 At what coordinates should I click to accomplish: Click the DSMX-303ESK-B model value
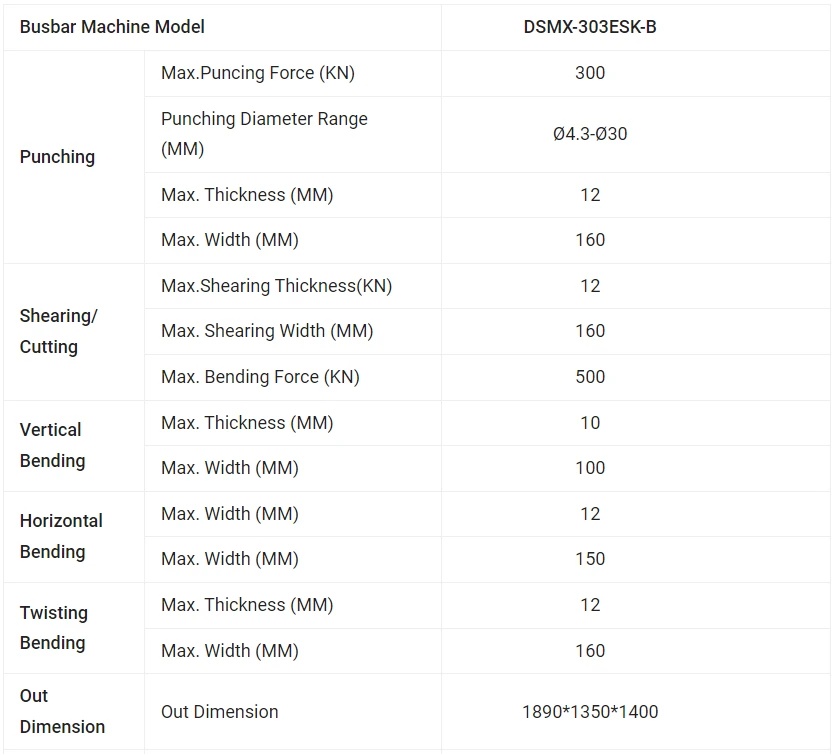point(590,27)
